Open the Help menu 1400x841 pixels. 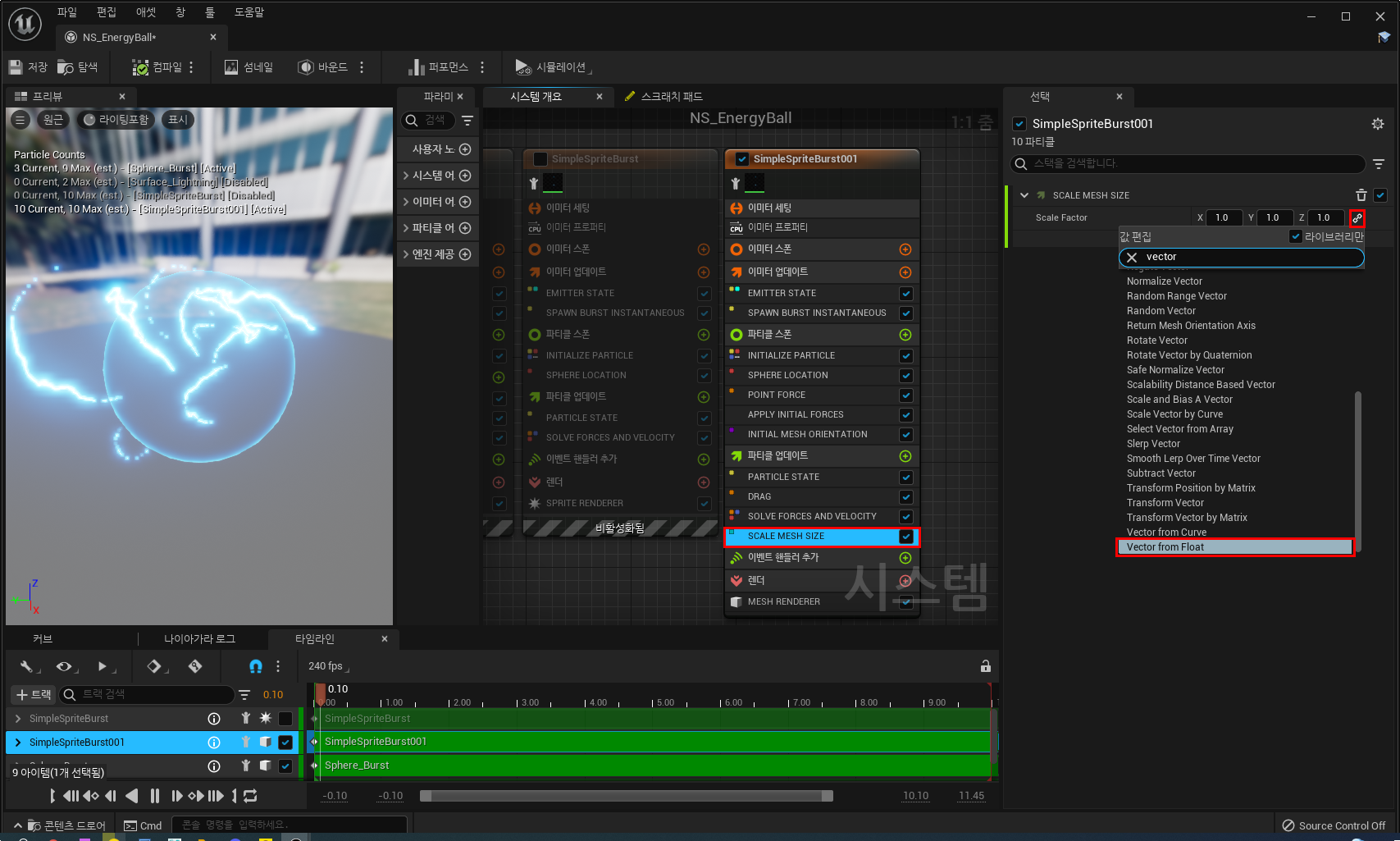(249, 12)
